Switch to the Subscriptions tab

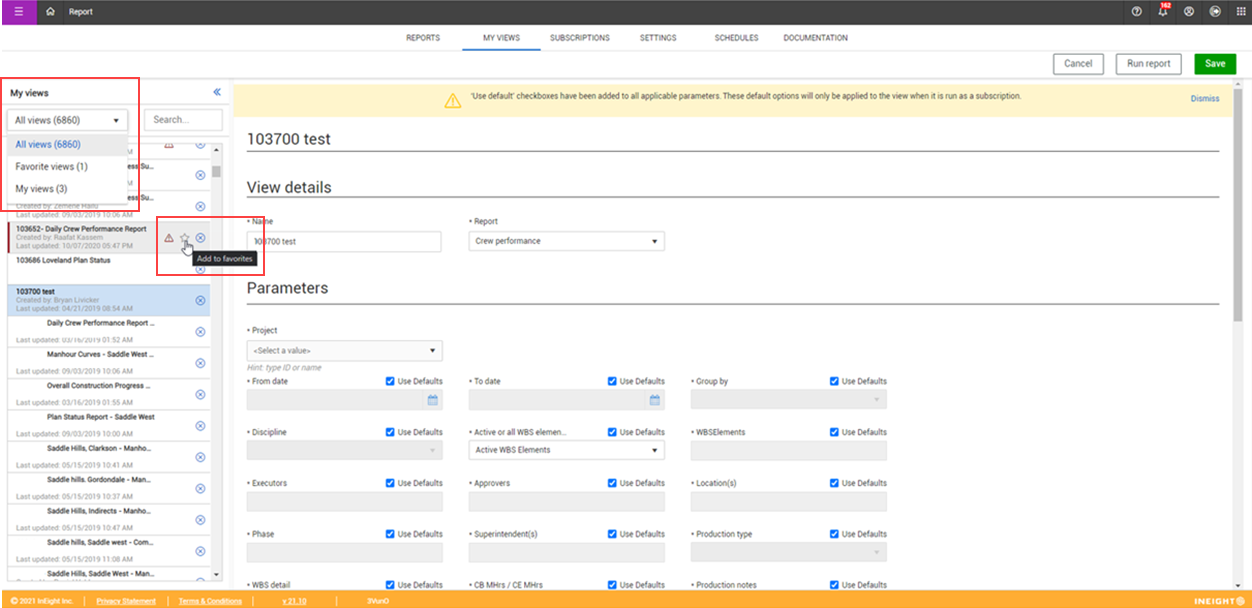(x=579, y=38)
